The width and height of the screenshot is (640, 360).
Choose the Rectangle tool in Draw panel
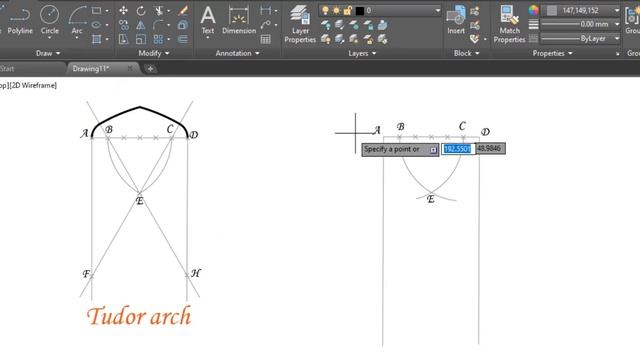tap(97, 11)
